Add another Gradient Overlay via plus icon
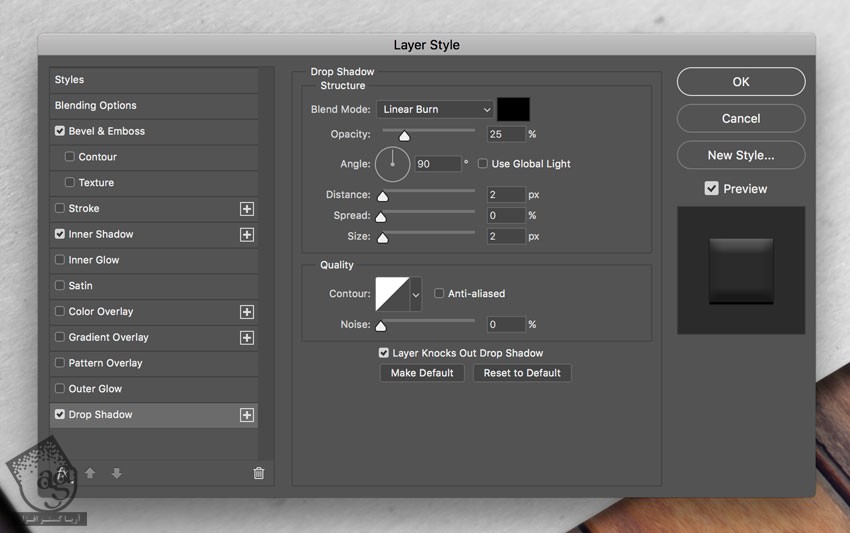 tap(247, 338)
